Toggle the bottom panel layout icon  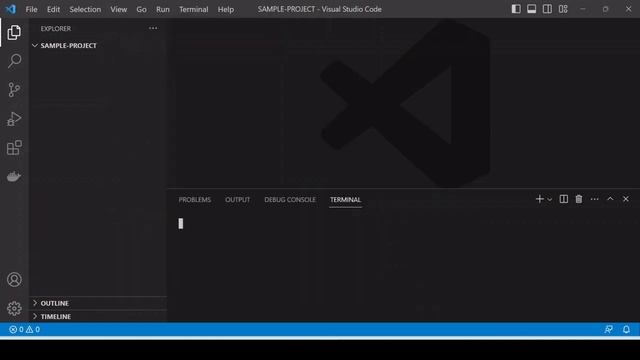click(531, 9)
